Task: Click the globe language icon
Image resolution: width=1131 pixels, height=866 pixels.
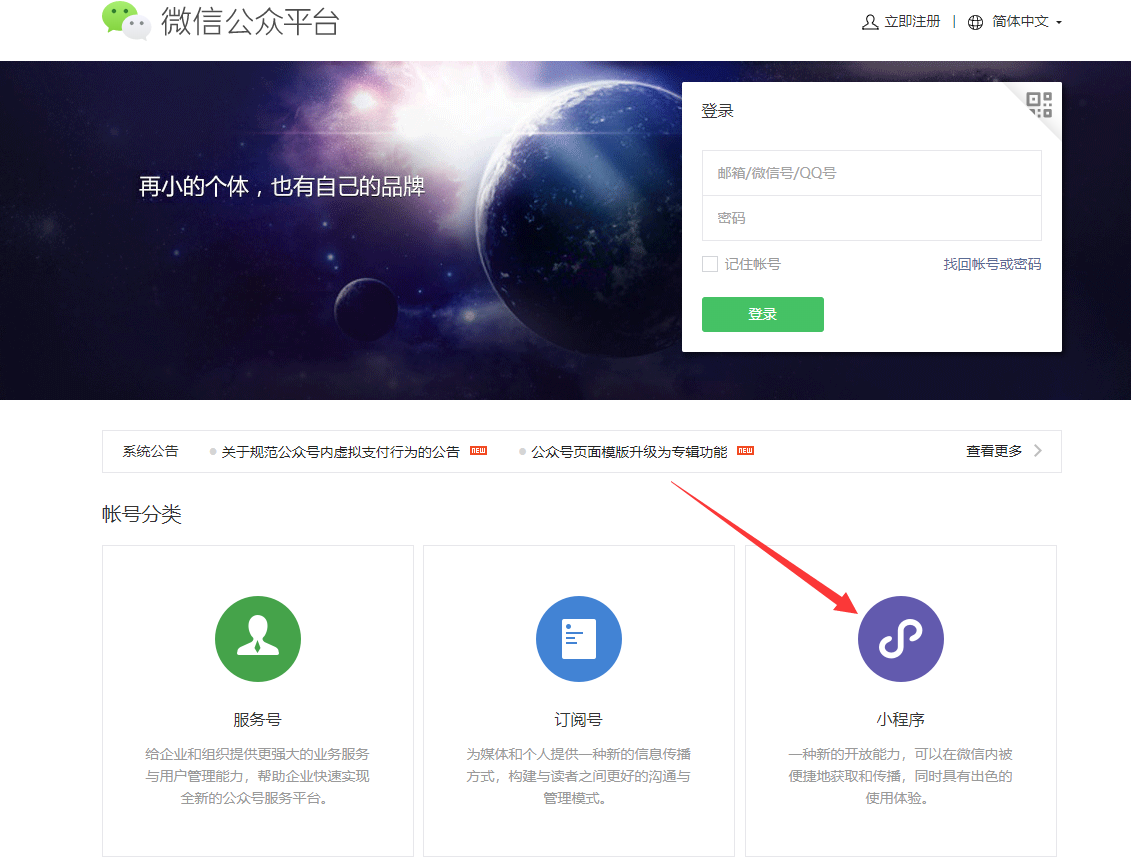Action: (x=976, y=22)
